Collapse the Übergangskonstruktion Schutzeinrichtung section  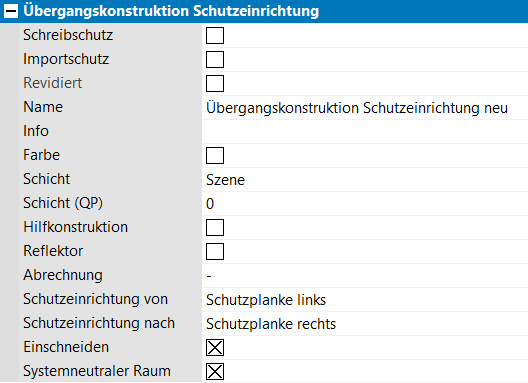[11, 11]
